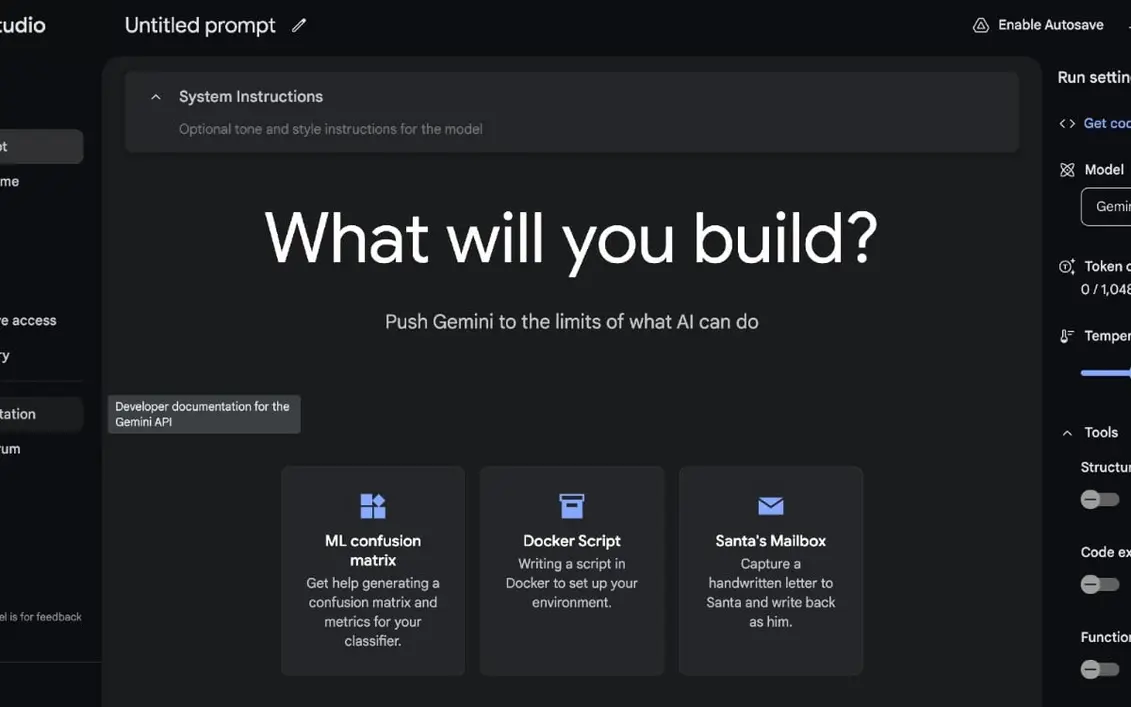Viewport: 1131px width, 707px height.
Task: Click the Tools section label
Action: point(1101,433)
